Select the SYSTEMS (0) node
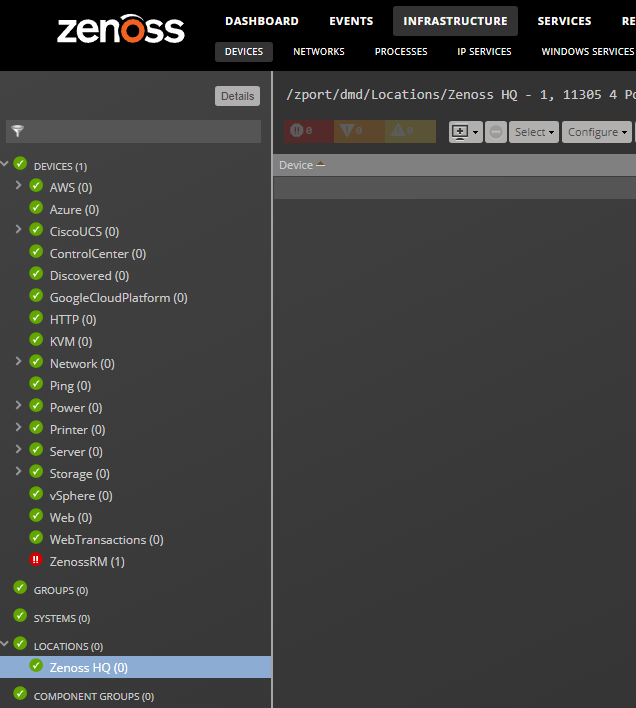 pyautogui.click(x=62, y=619)
